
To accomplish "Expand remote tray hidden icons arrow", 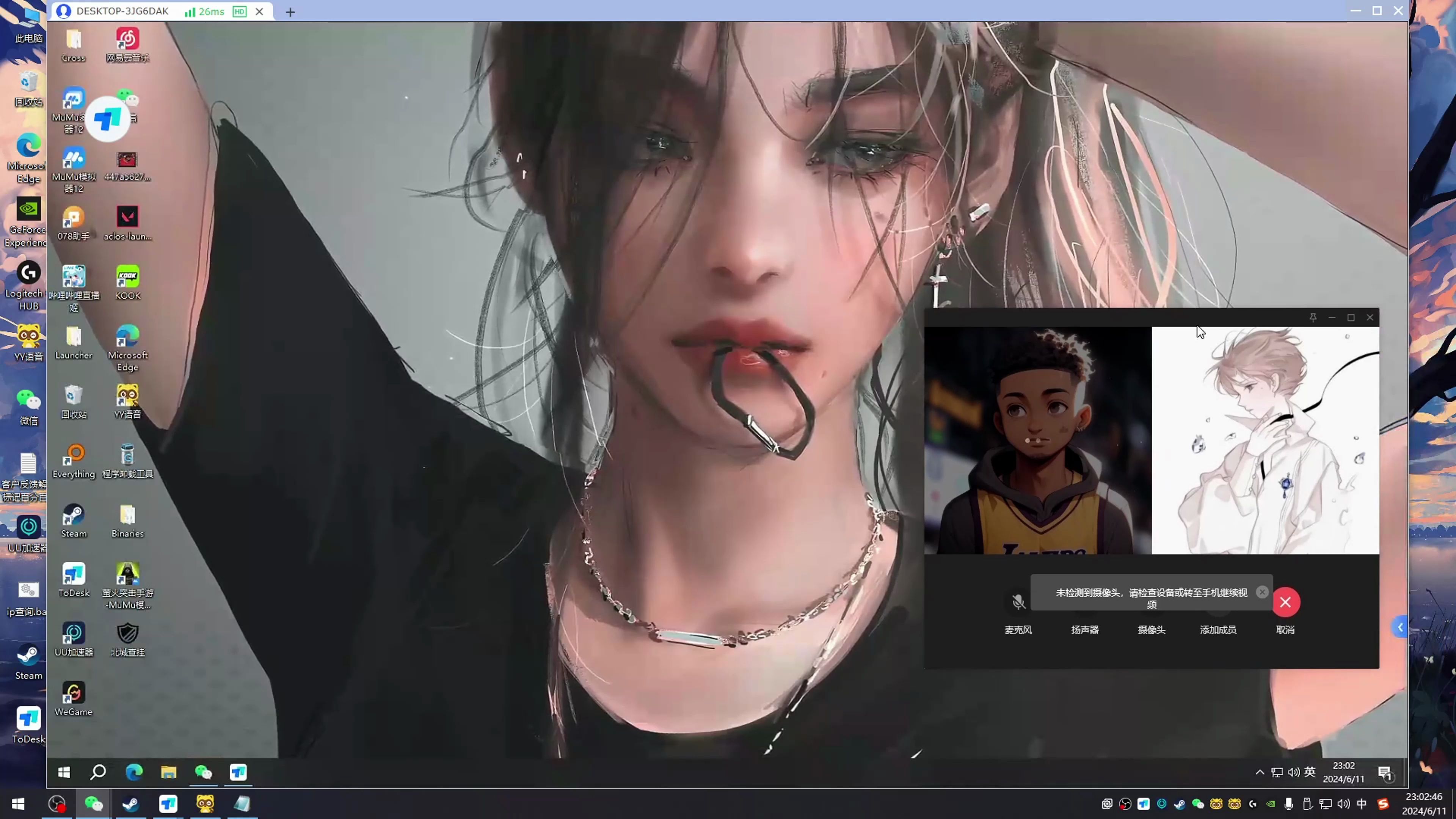I will 1260,773.
